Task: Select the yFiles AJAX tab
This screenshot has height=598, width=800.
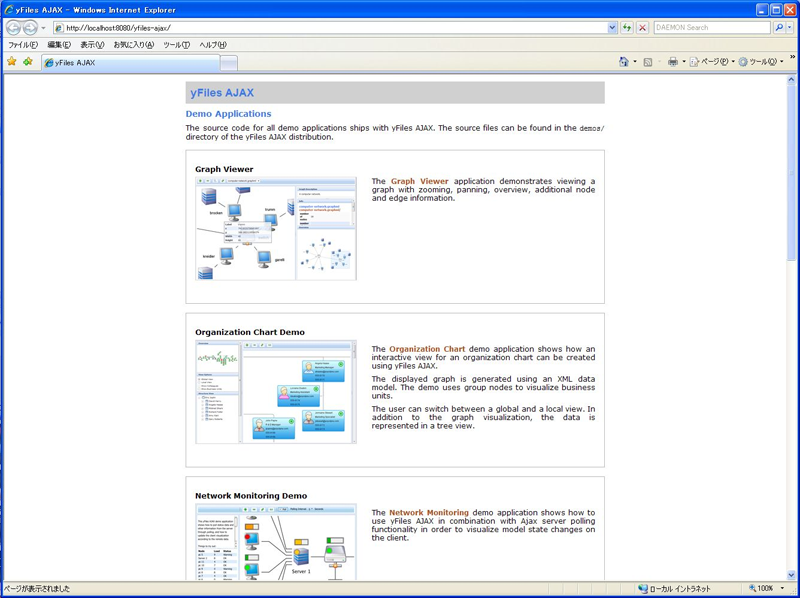Action: [x=130, y=63]
